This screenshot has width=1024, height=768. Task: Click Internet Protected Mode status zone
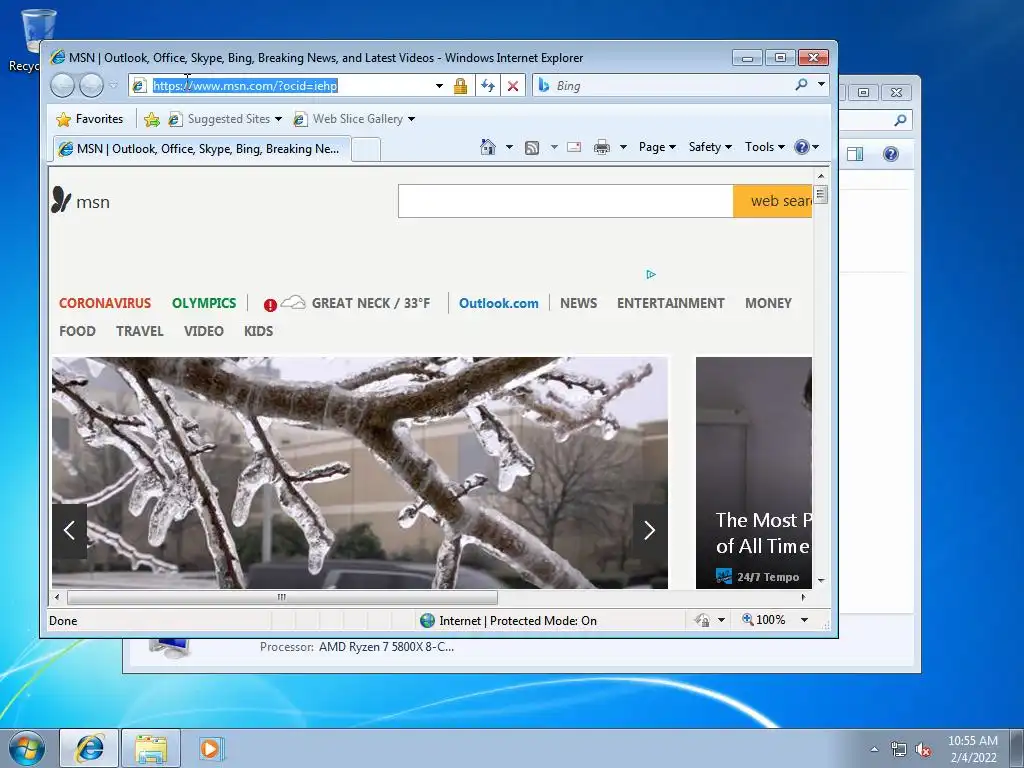pos(509,620)
